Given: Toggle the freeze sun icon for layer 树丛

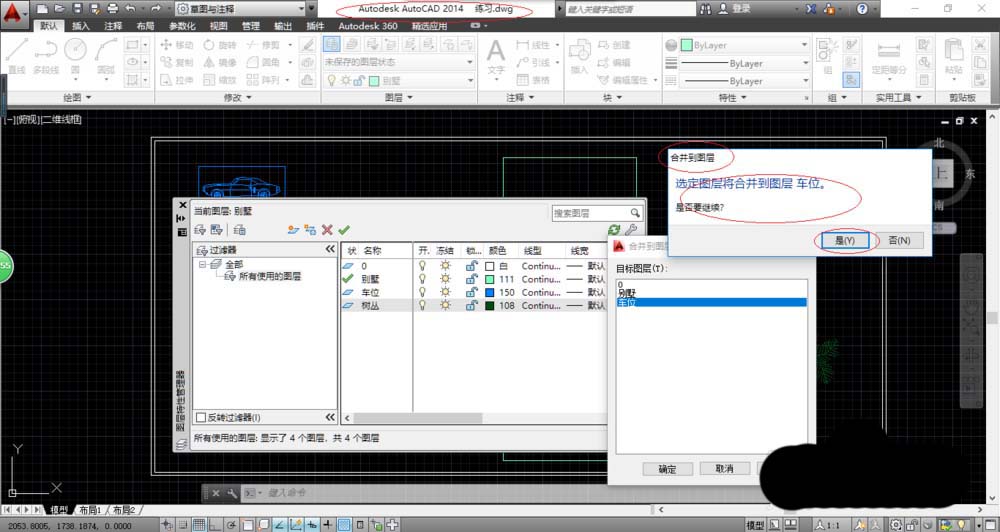Looking at the screenshot, I should click(445, 306).
